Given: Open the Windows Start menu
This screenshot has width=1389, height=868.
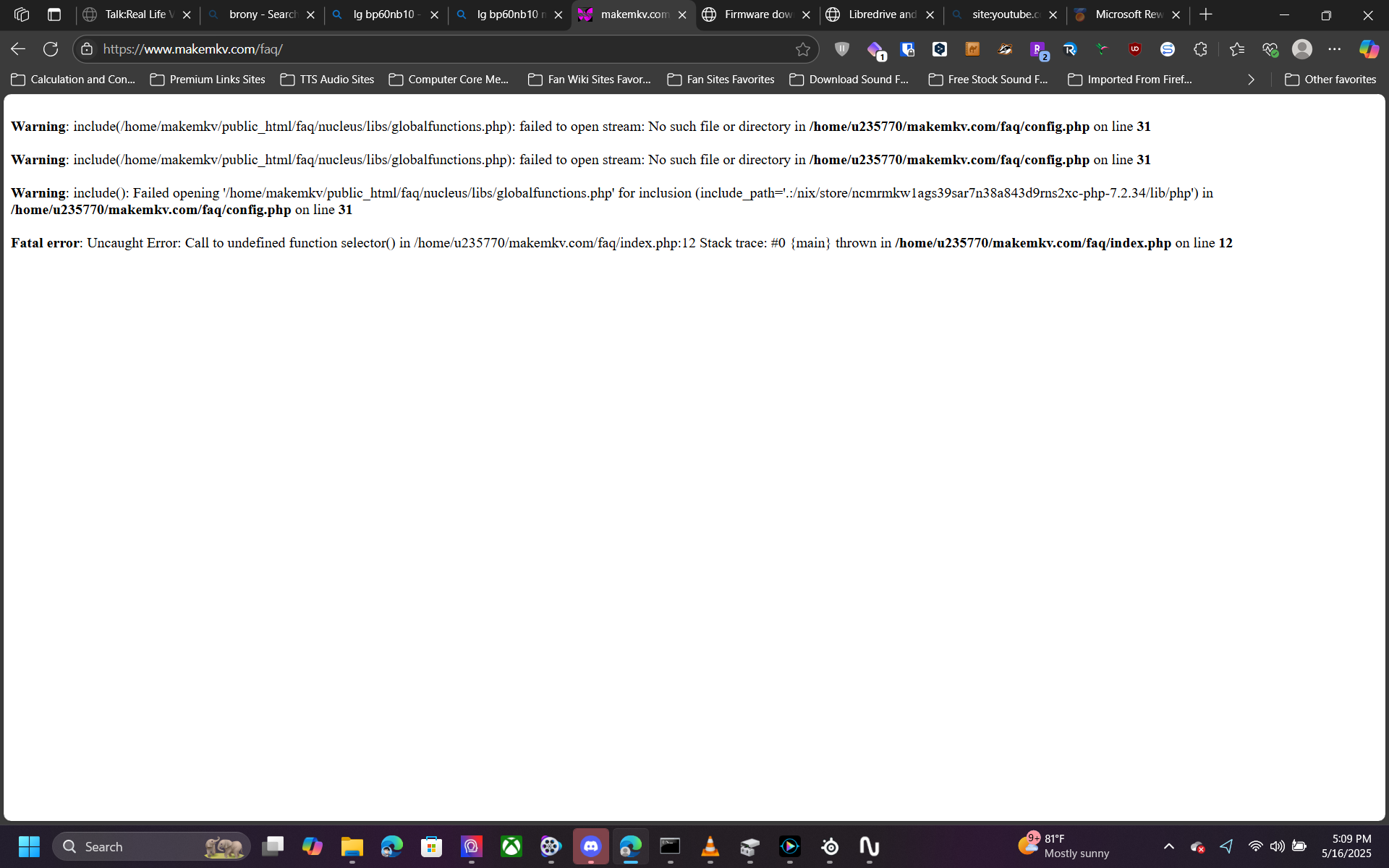Looking at the screenshot, I should [x=29, y=846].
